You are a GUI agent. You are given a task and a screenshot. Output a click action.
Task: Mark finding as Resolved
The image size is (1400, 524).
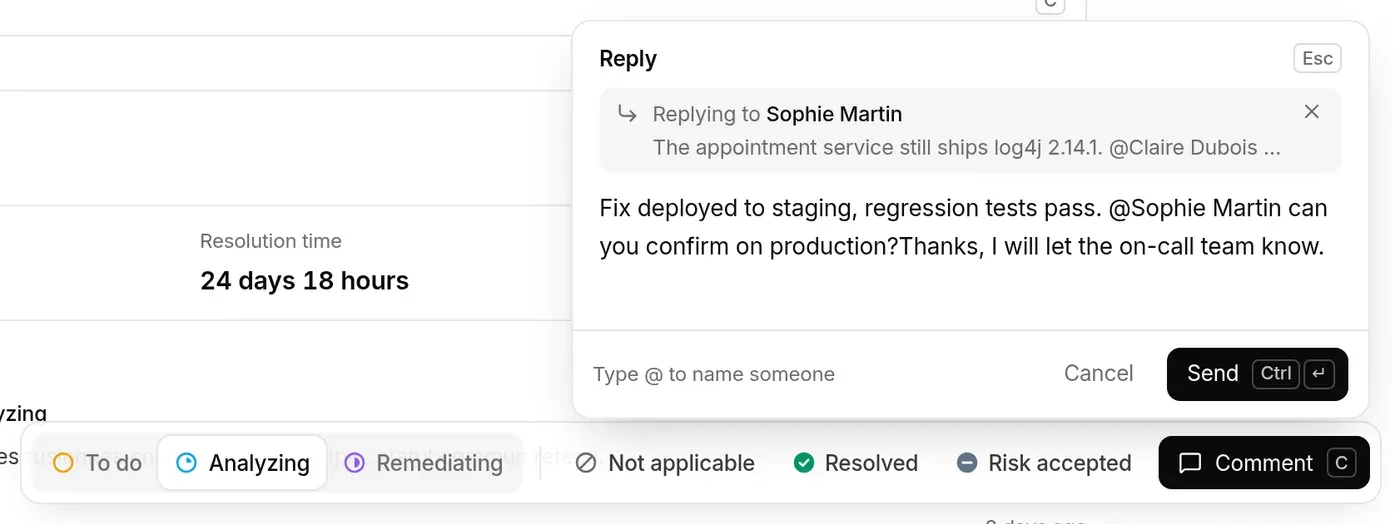856,463
